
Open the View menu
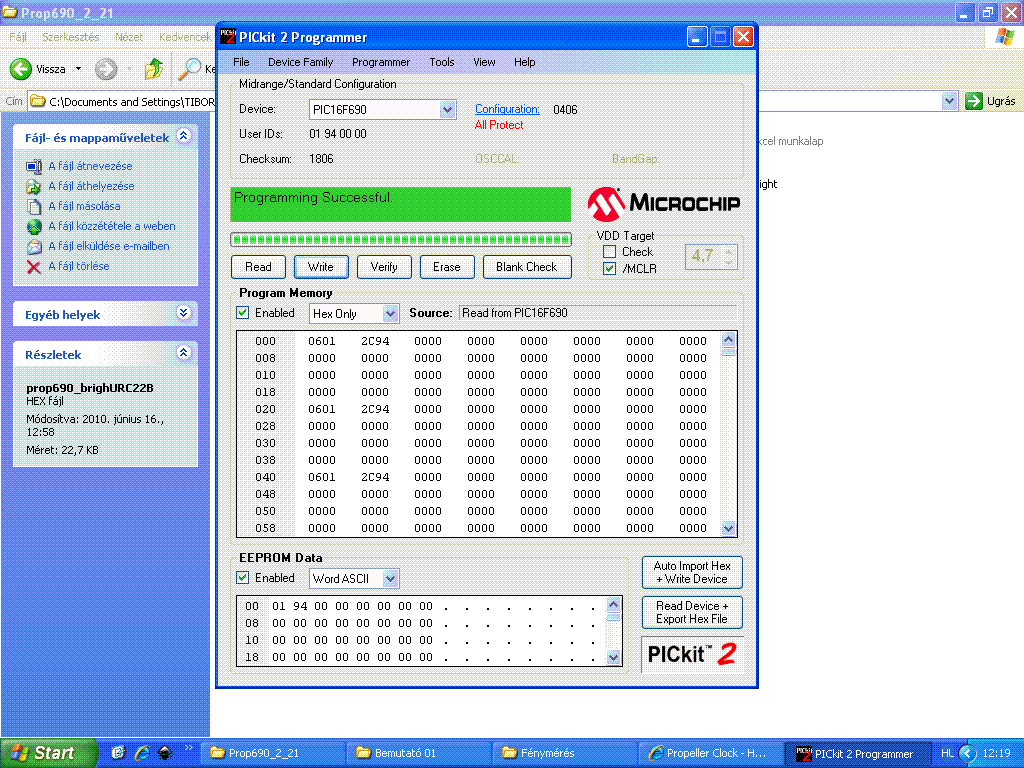pos(484,62)
